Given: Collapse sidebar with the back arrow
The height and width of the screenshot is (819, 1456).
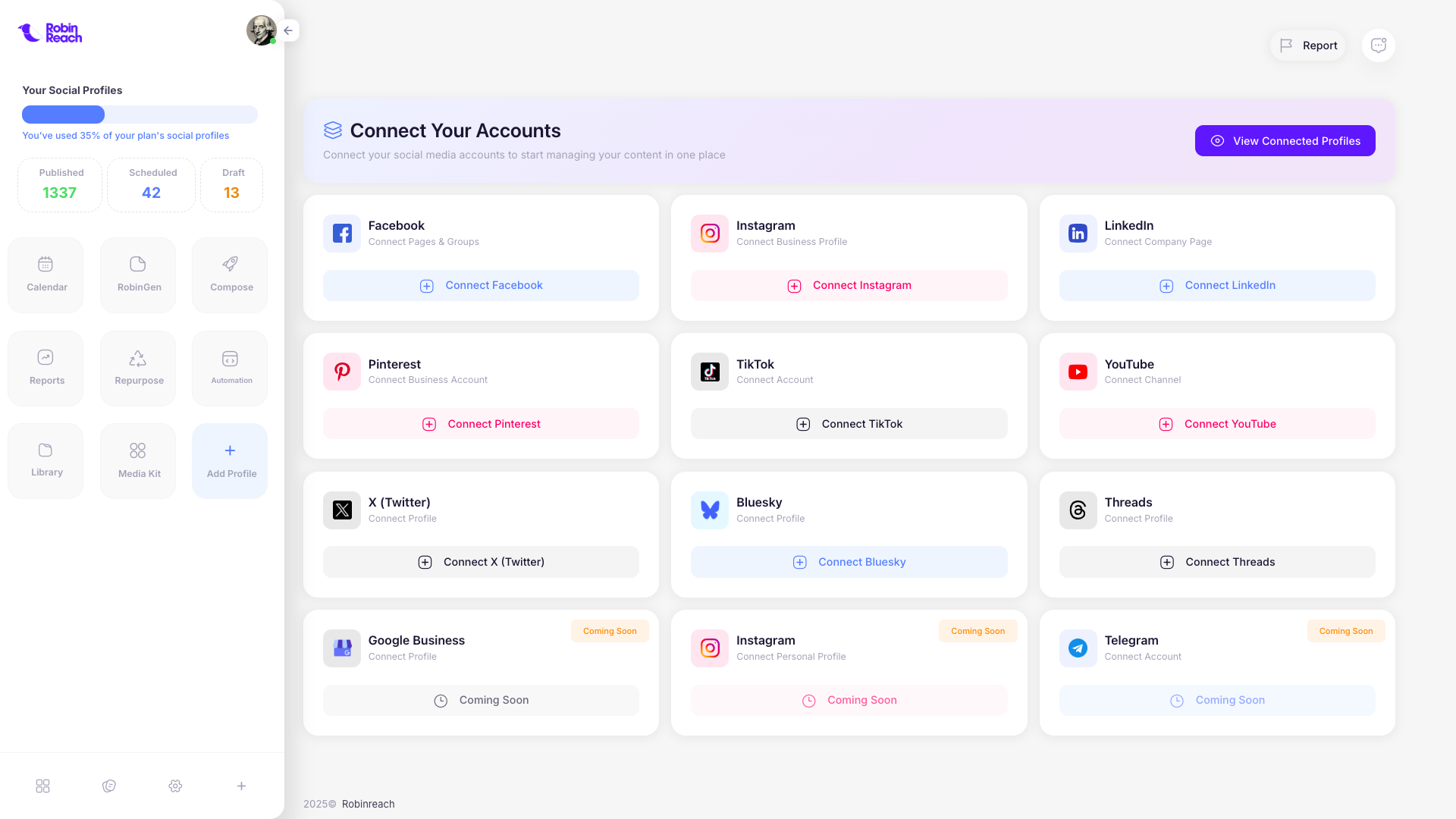Looking at the screenshot, I should click(x=288, y=30).
